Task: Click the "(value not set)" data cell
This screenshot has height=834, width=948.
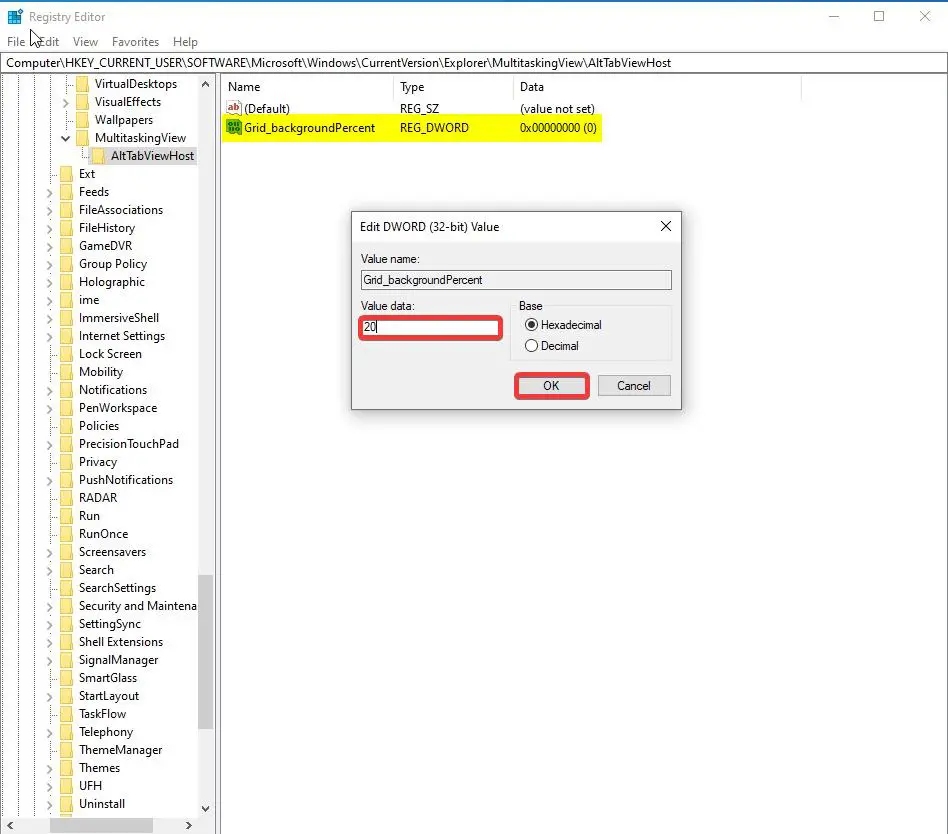Action: click(x=557, y=109)
